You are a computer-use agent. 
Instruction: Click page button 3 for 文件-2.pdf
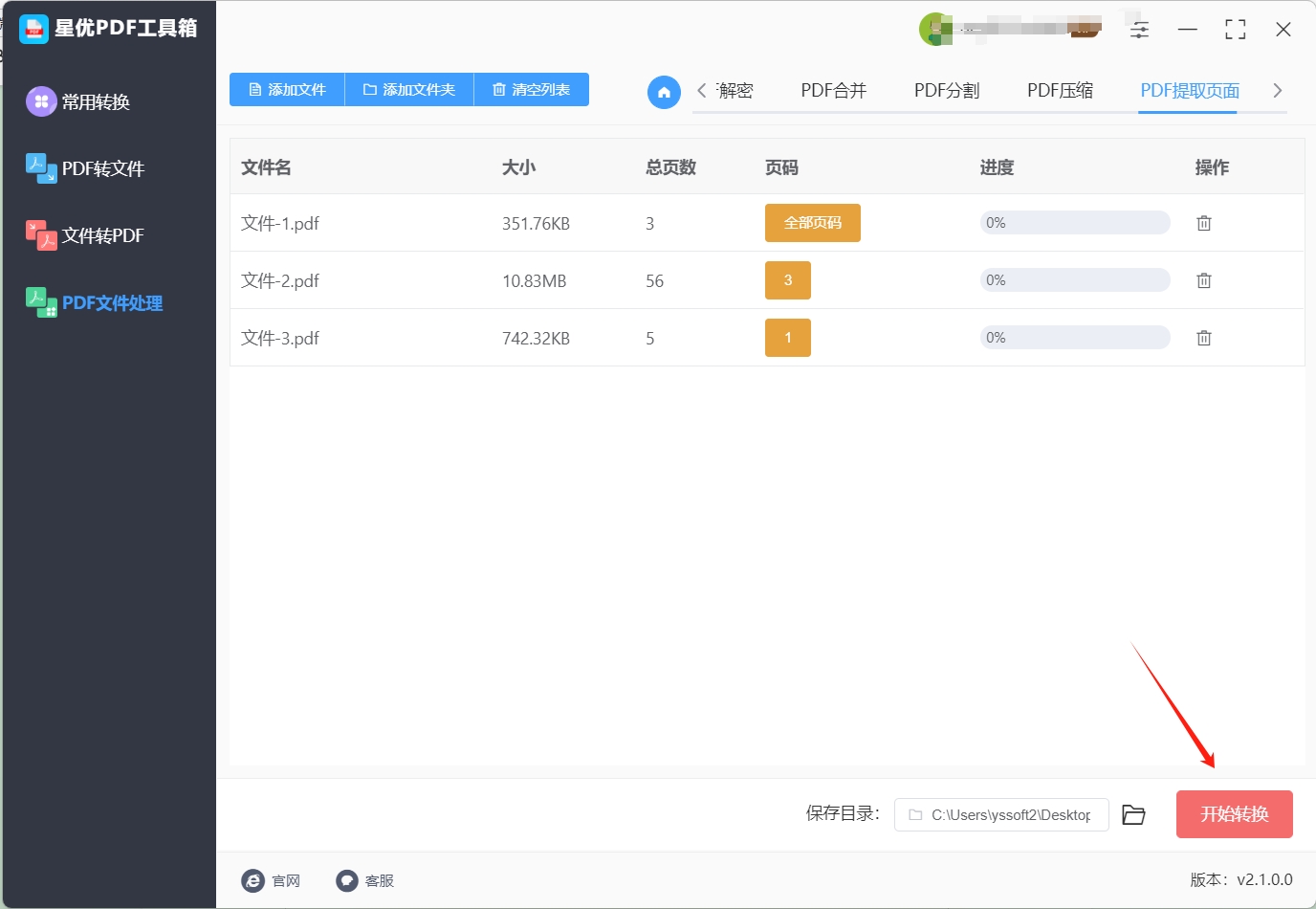click(x=788, y=280)
